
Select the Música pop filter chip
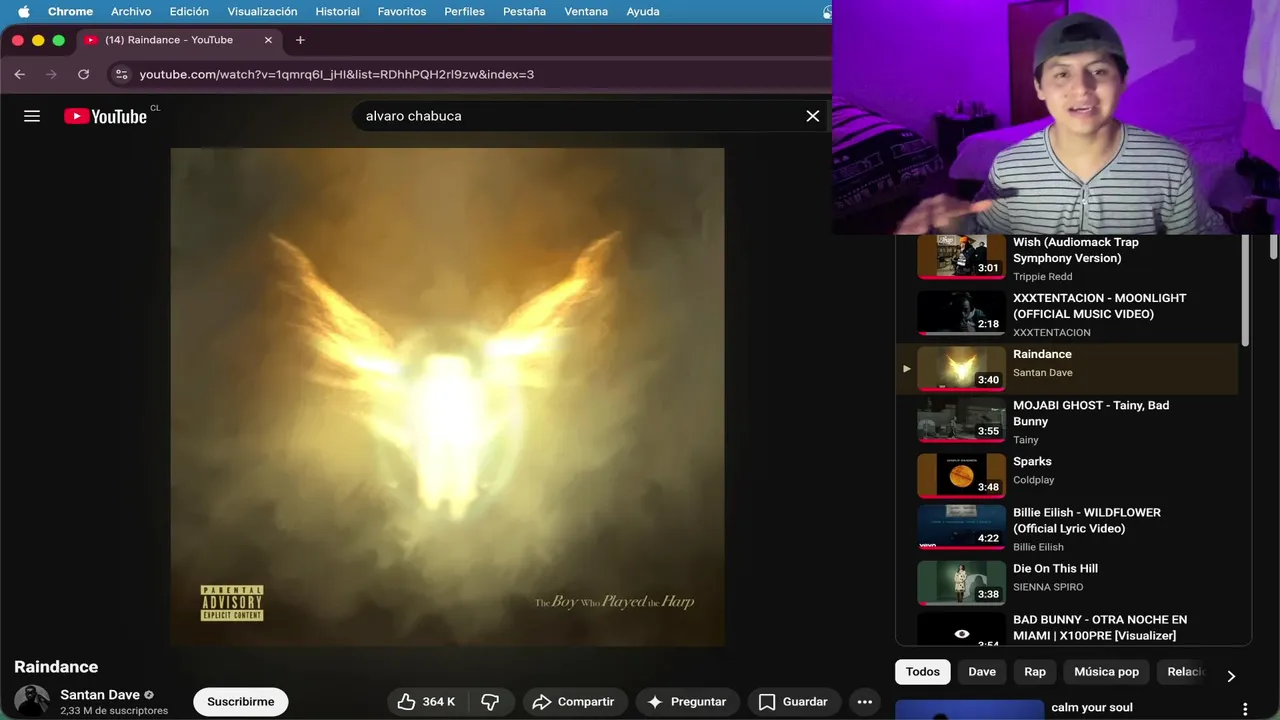click(1106, 672)
